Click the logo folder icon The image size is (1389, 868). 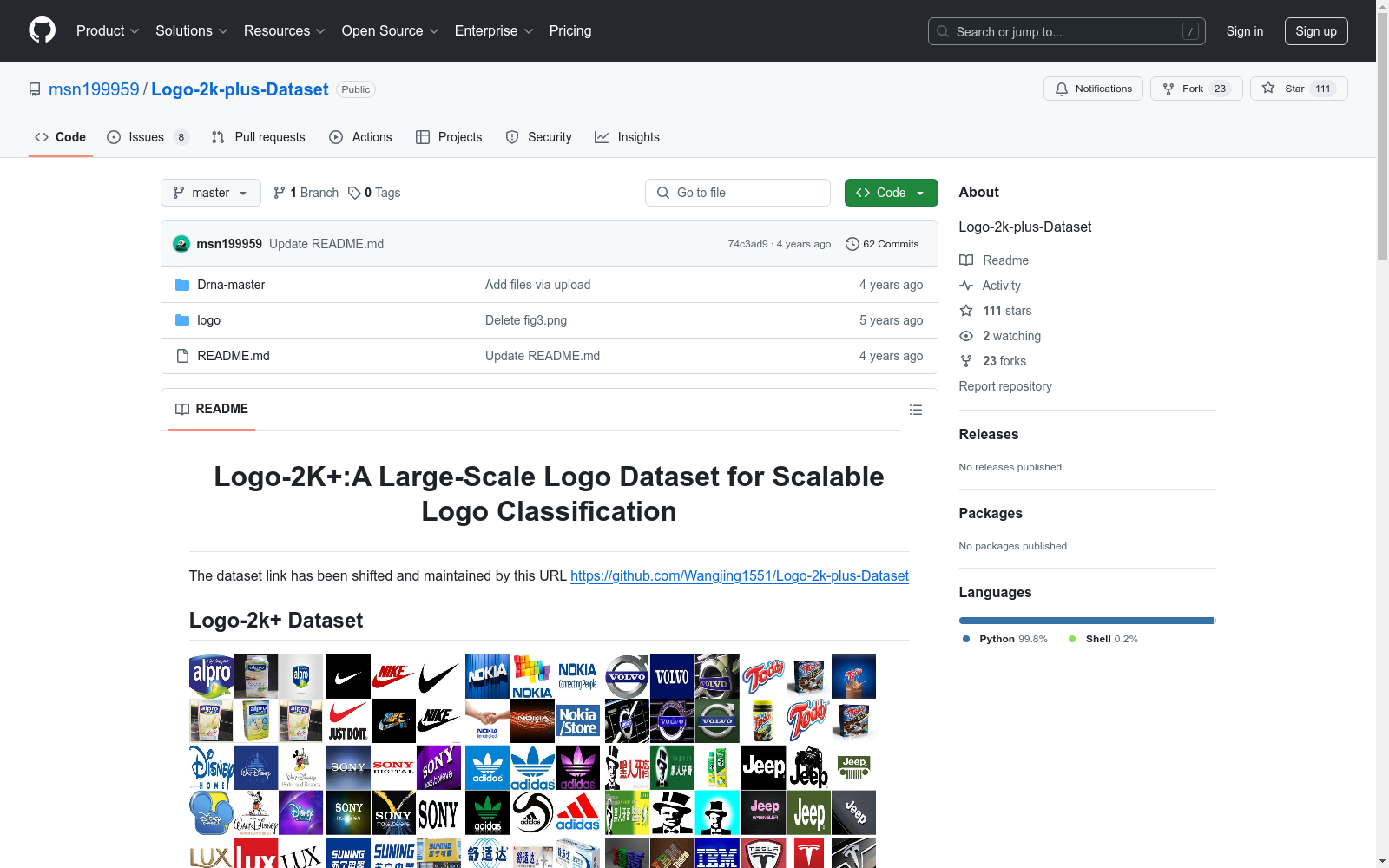pyautogui.click(x=182, y=320)
